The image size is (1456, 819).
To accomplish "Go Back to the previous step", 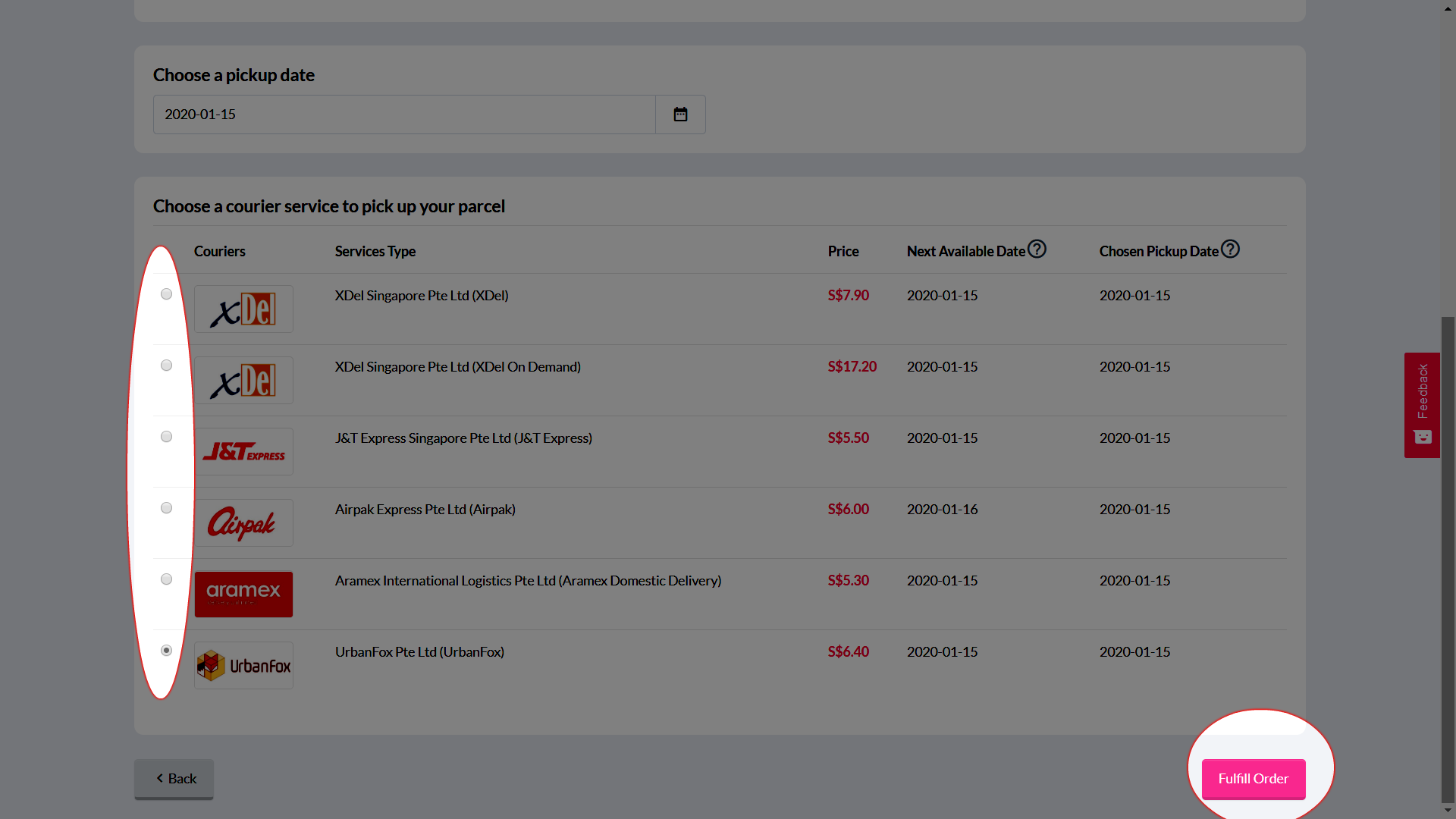I will [174, 779].
